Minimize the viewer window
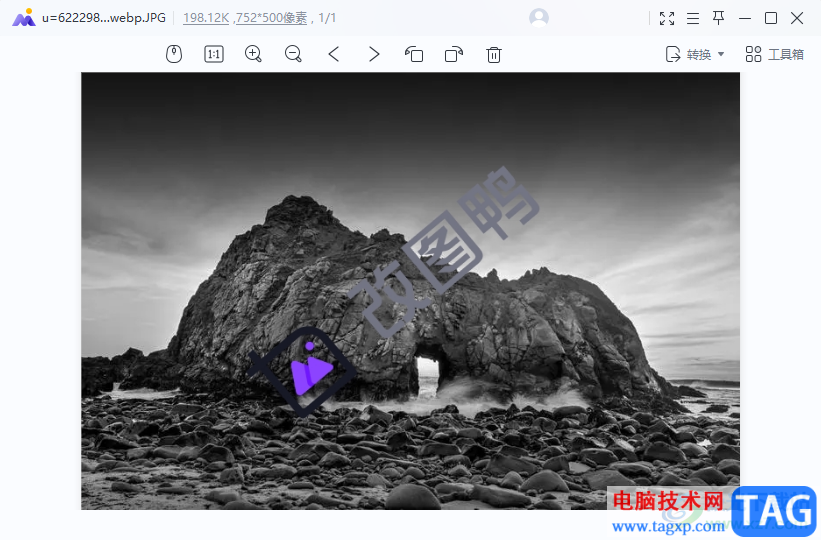The width and height of the screenshot is (821, 540). 745,18
